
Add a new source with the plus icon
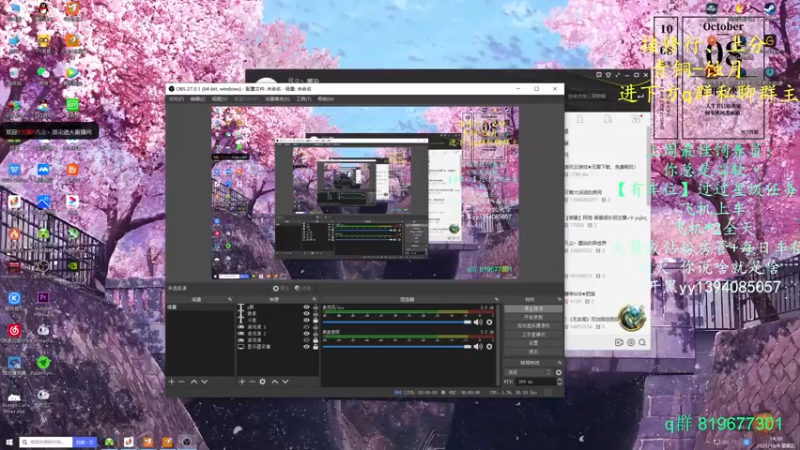(x=242, y=381)
